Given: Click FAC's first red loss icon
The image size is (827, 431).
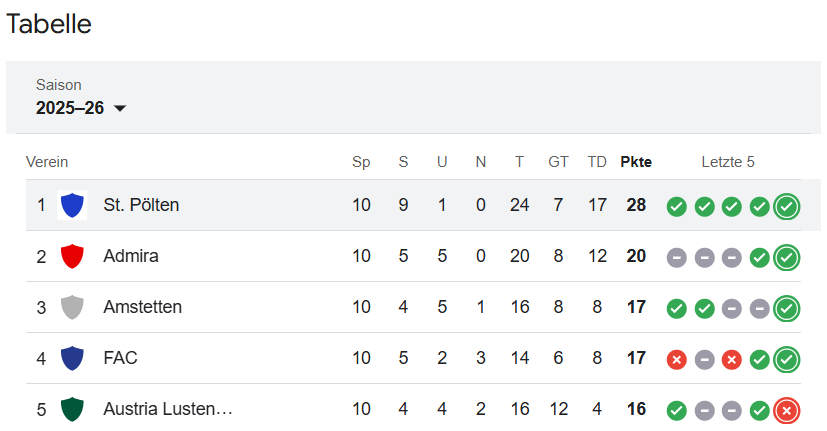Looking at the screenshot, I should (x=677, y=359).
